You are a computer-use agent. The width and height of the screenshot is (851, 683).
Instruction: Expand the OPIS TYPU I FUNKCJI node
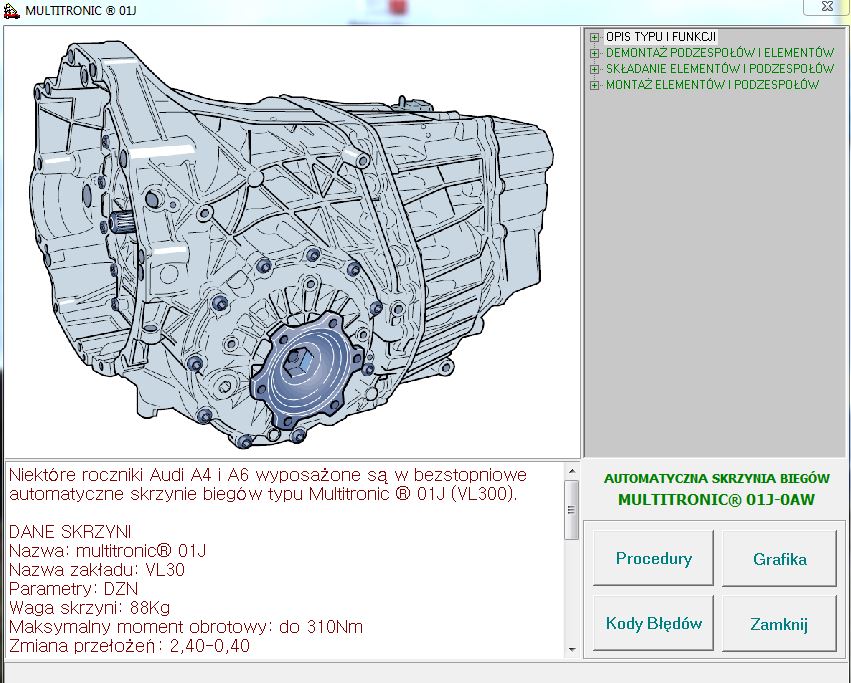(594, 37)
